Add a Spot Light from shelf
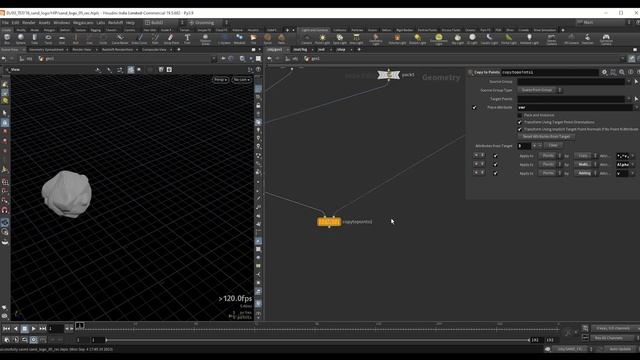The height and width of the screenshot is (360, 640). (340, 39)
